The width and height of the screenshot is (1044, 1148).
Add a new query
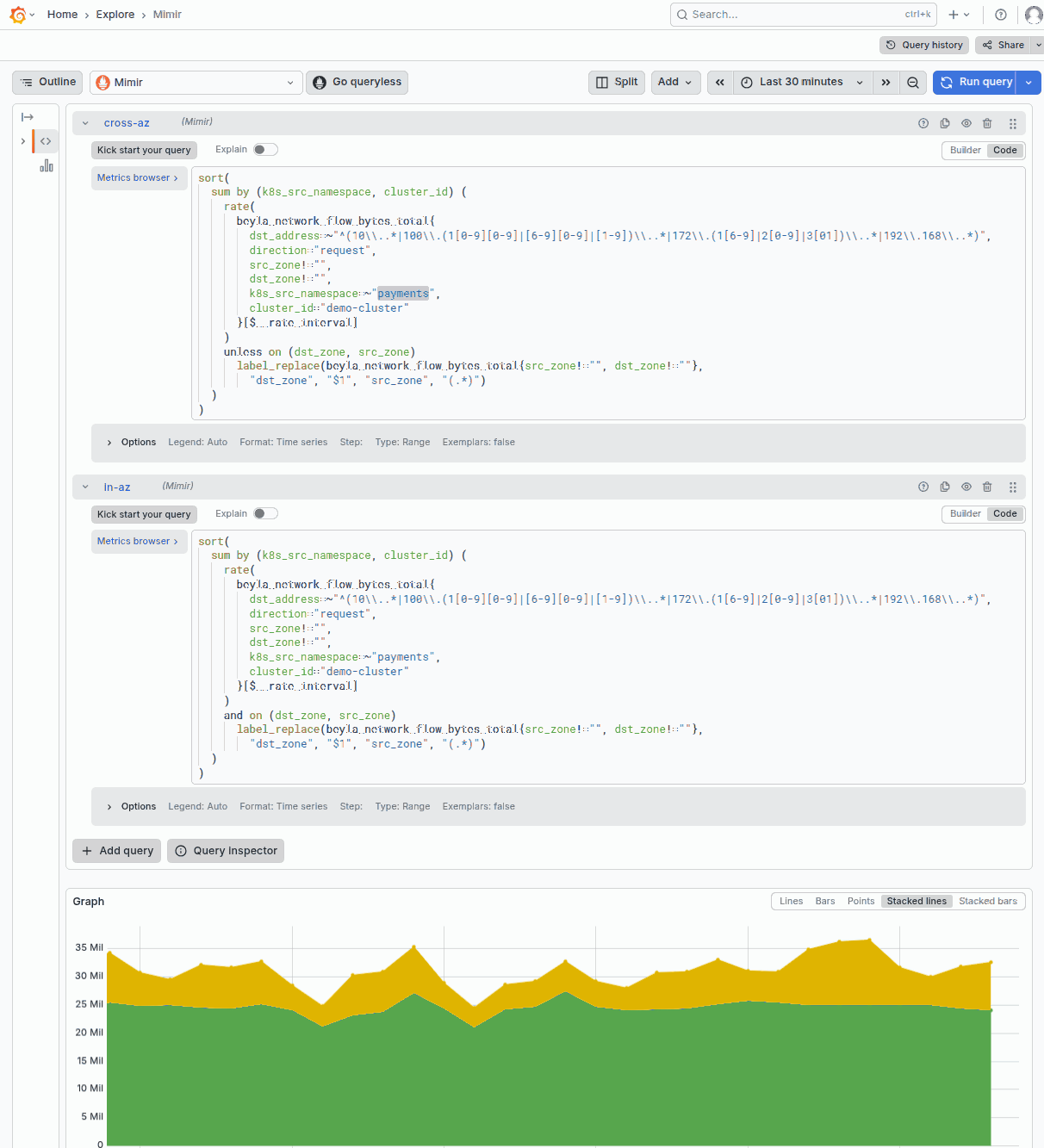pyautogui.click(x=116, y=851)
